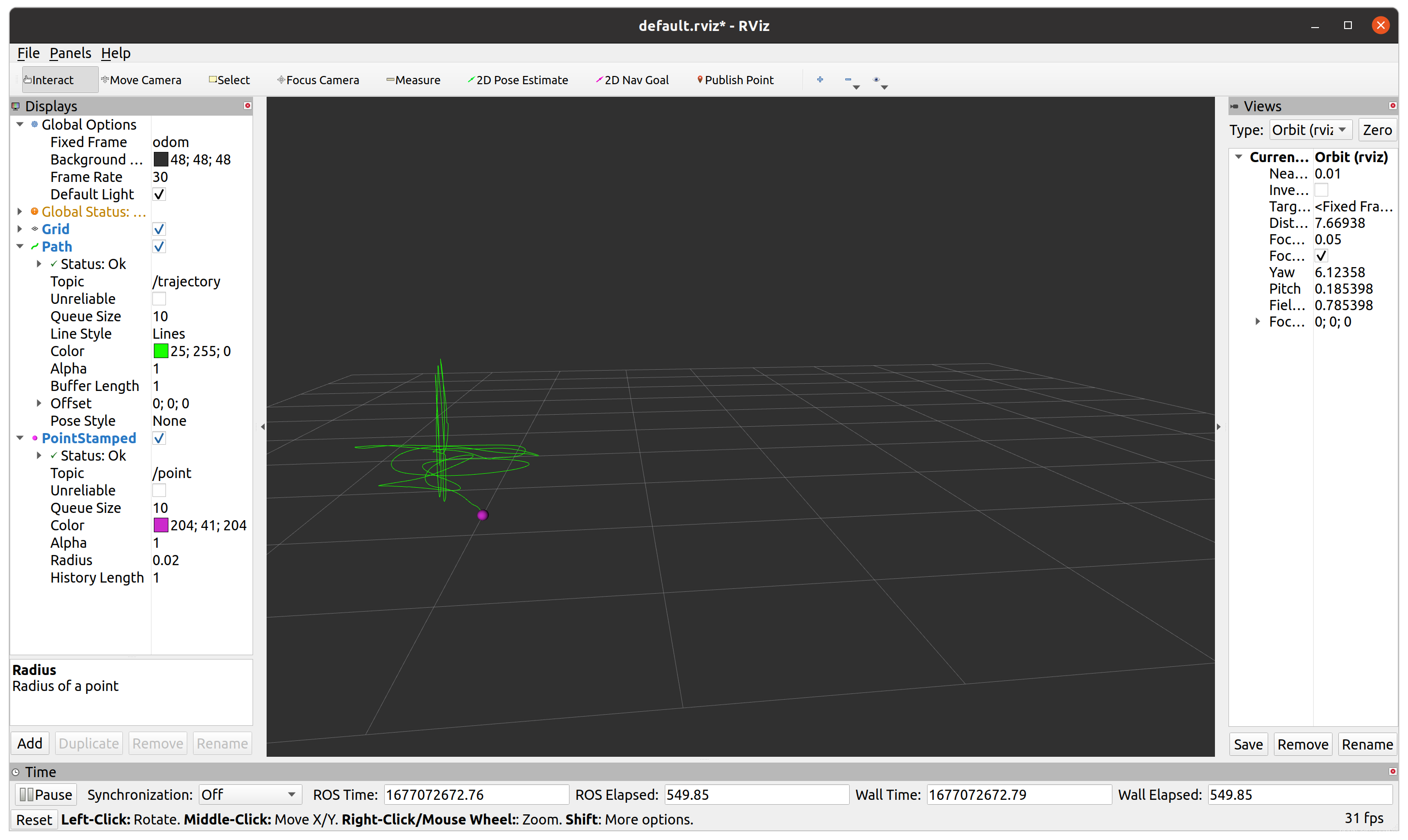Select the Move Camera tool
The height and width of the screenshot is (840, 1408).
pyautogui.click(x=141, y=80)
